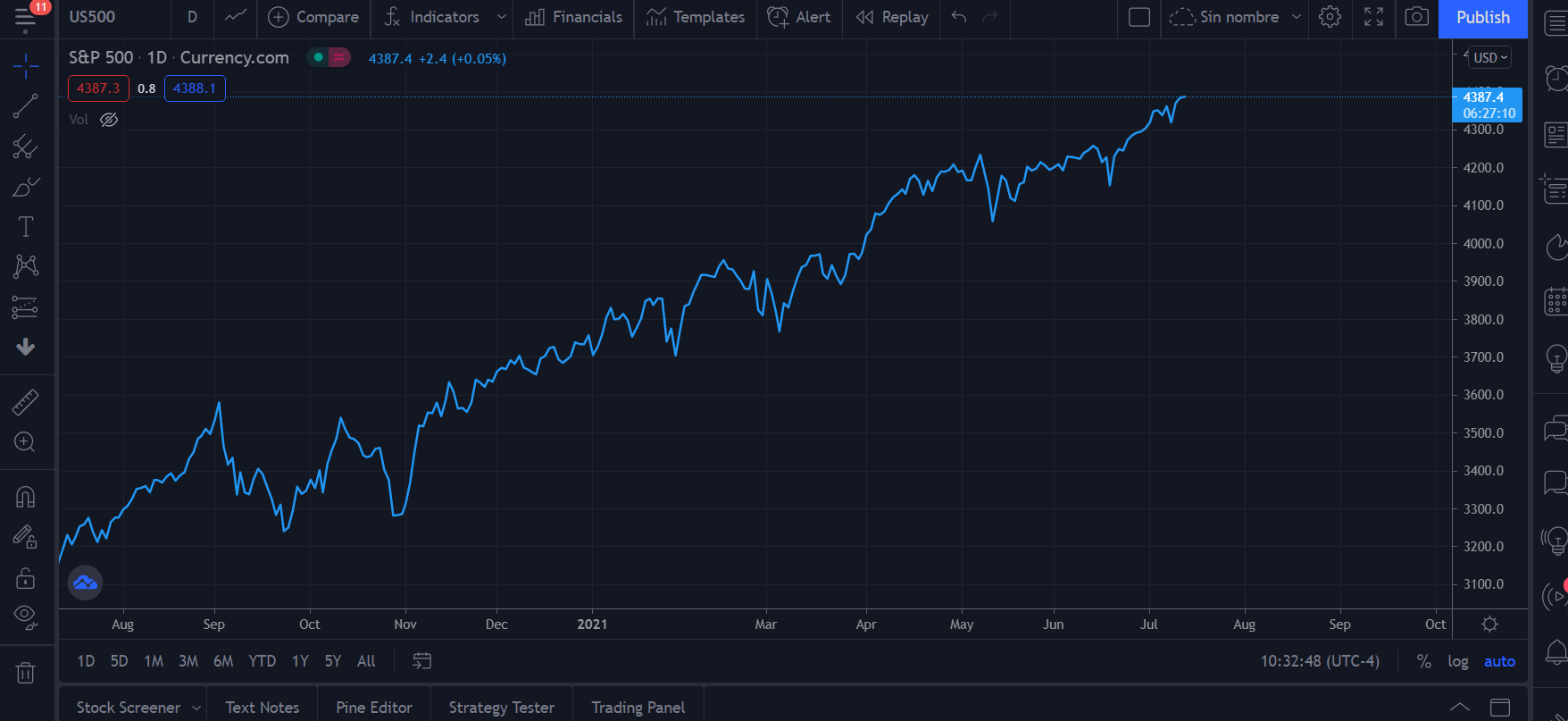Enter fullscreen chart mode
1568x721 pixels.
click(x=1374, y=17)
